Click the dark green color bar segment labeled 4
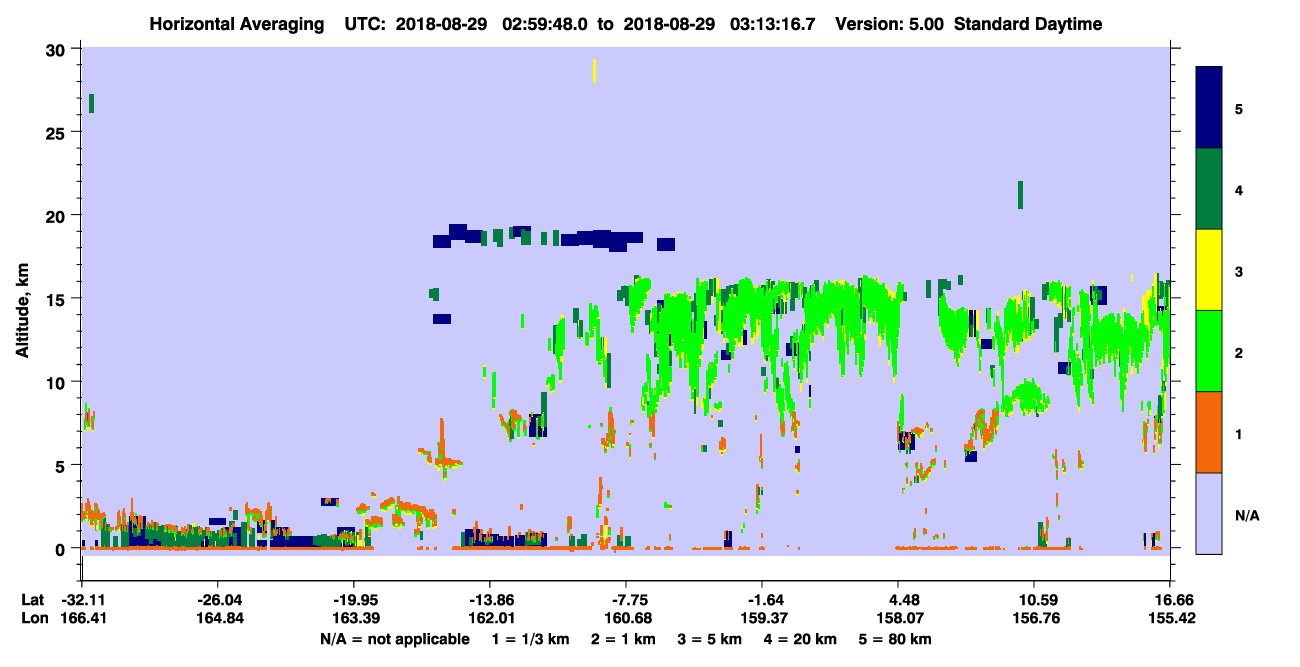The image size is (1300, 667). tap(1209, 189)
